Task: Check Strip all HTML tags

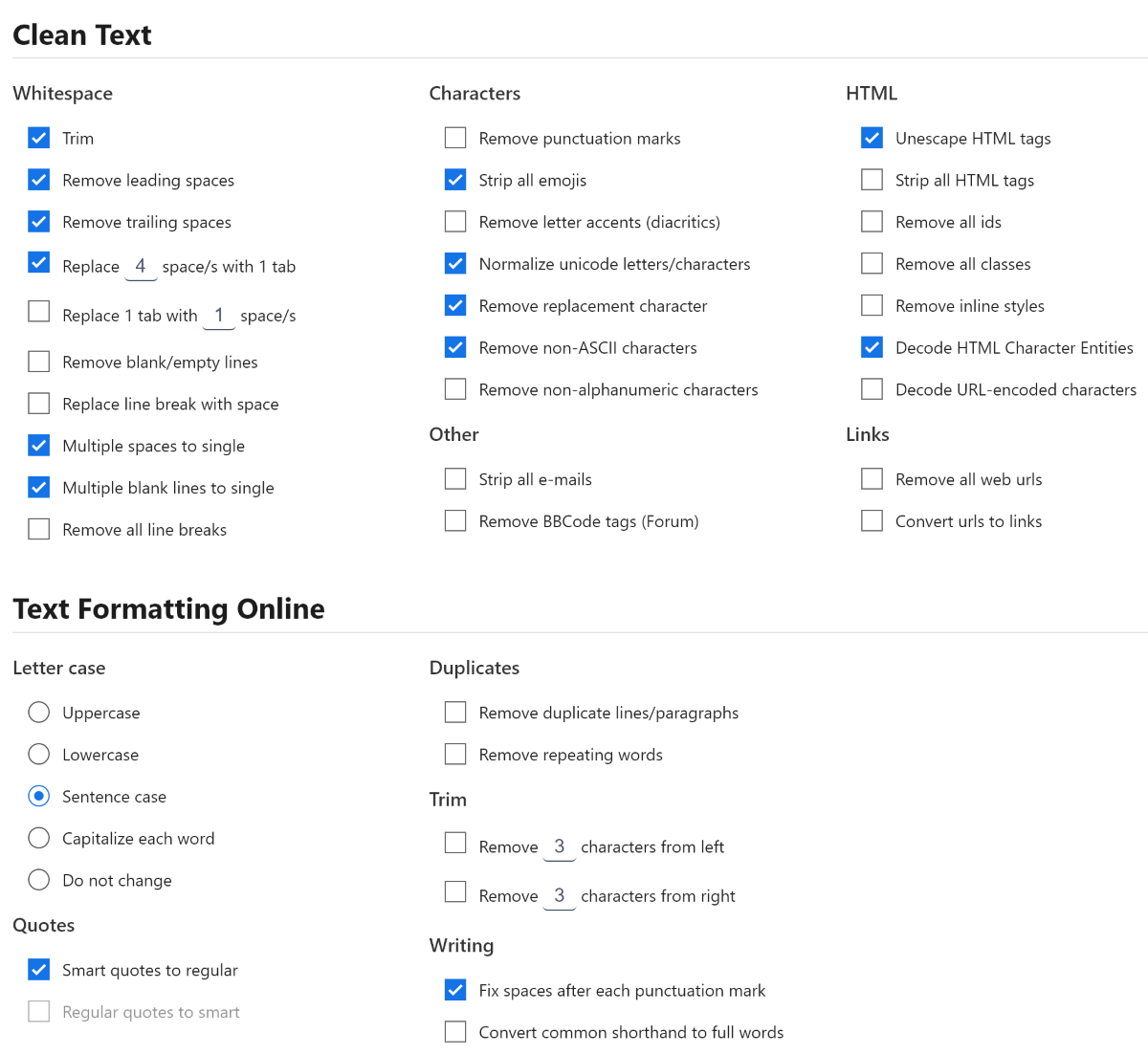Action: click(872, 180)
